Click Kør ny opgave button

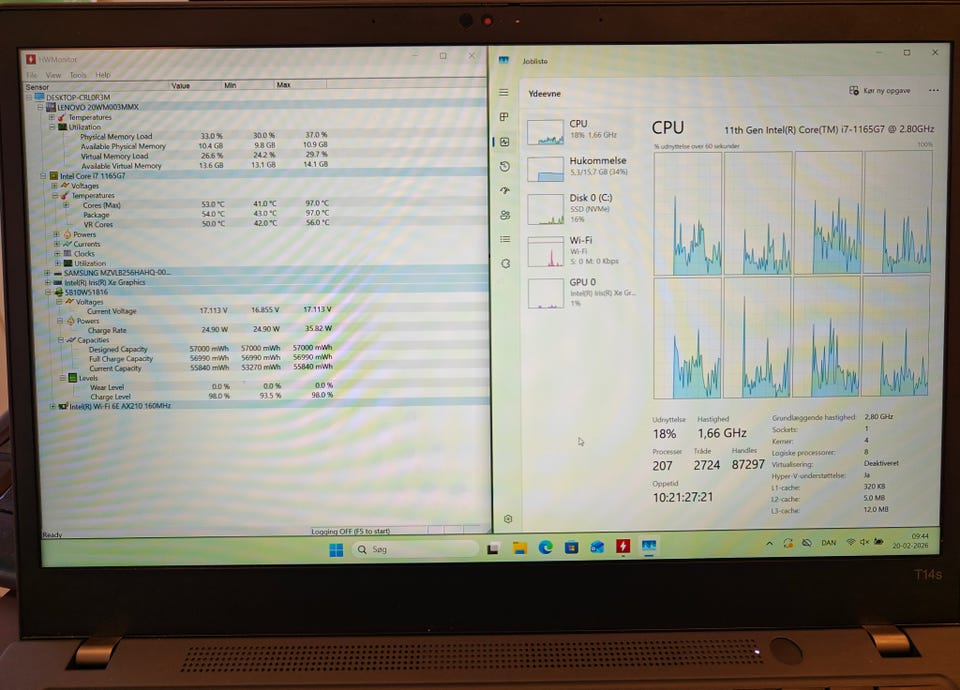tap(880, 91)
